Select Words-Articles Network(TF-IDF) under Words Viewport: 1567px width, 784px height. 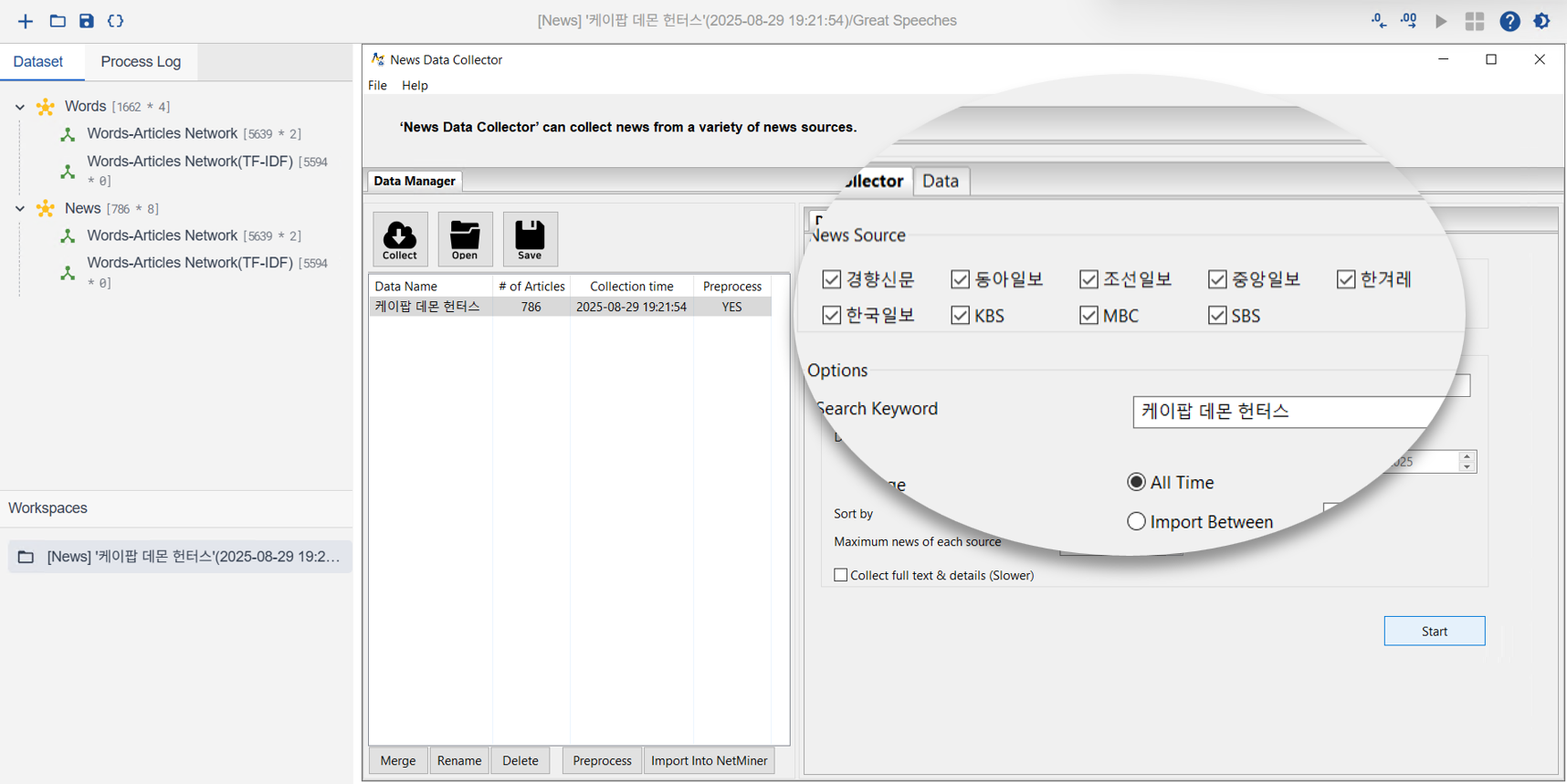coord(190,162)
